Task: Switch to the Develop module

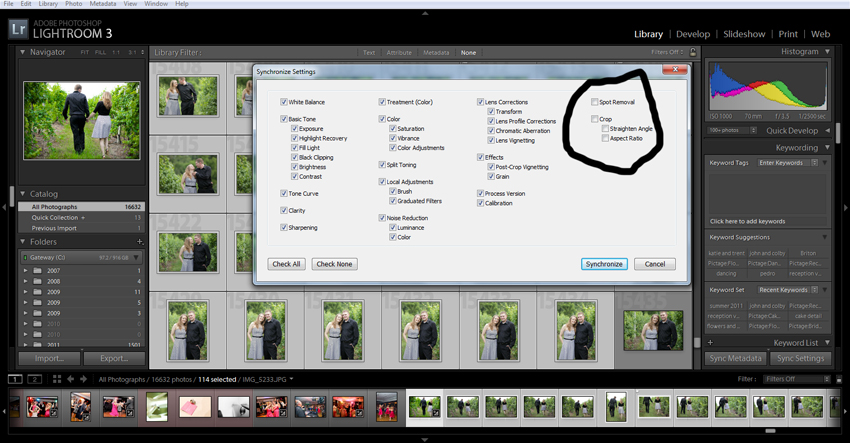Action: coord(693,34)
